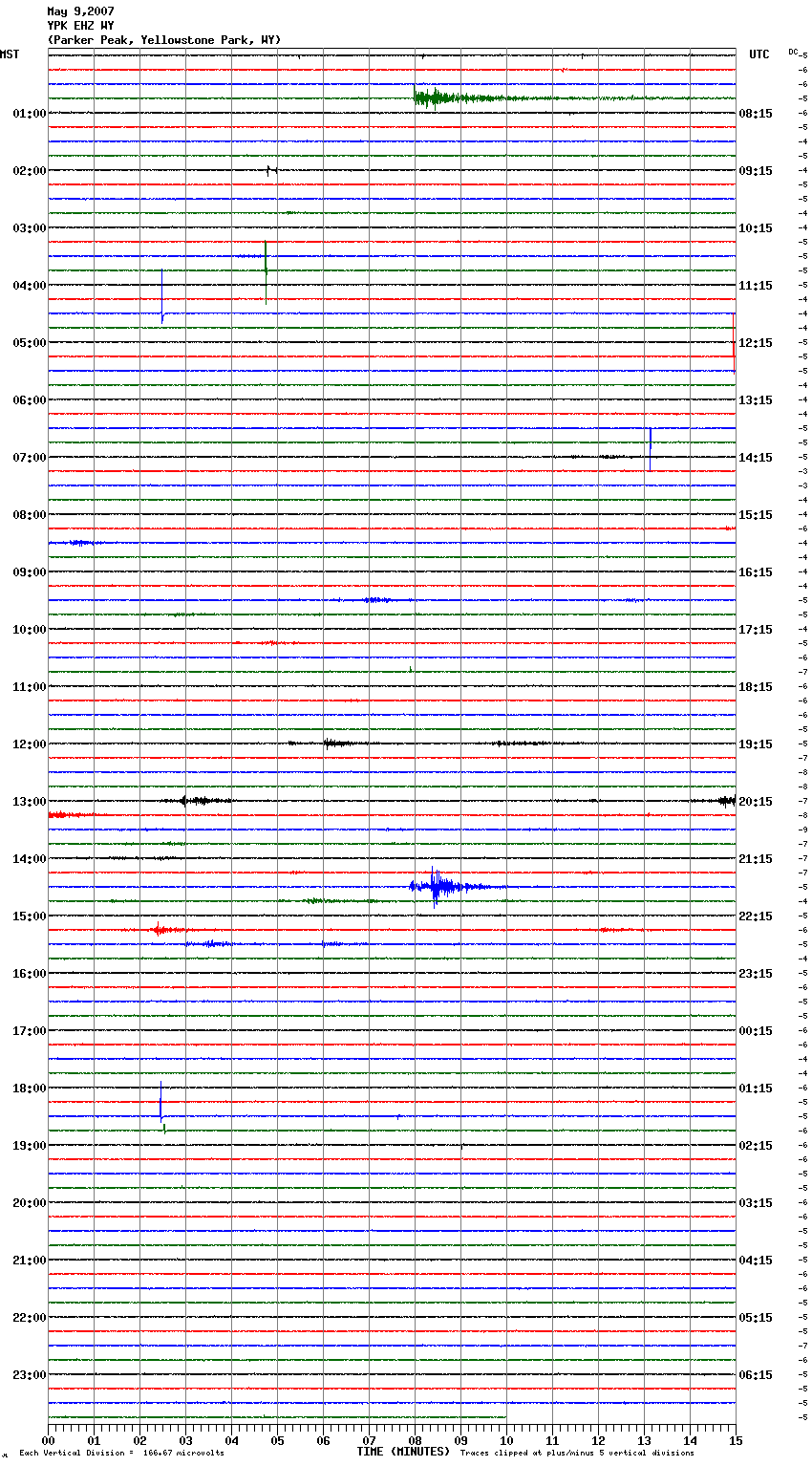Click minute axis tick label "12" at bottom
812x1466 pixels.
pyautogui.click(x=598, y=1440)
